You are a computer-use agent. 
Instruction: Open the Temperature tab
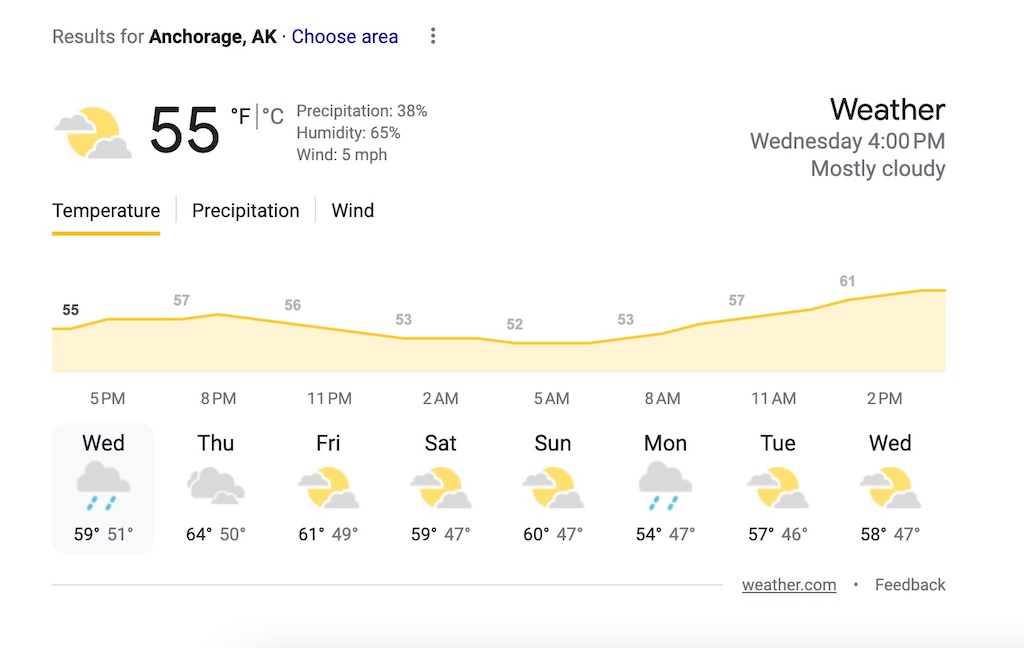[x=106, y=211]
